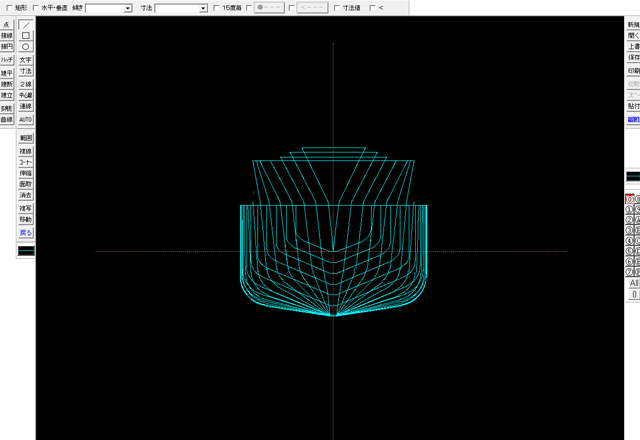Select layer 5 button
Image resolution: width=640 pixels, height=440 pixels.
[x=630, y=251]
